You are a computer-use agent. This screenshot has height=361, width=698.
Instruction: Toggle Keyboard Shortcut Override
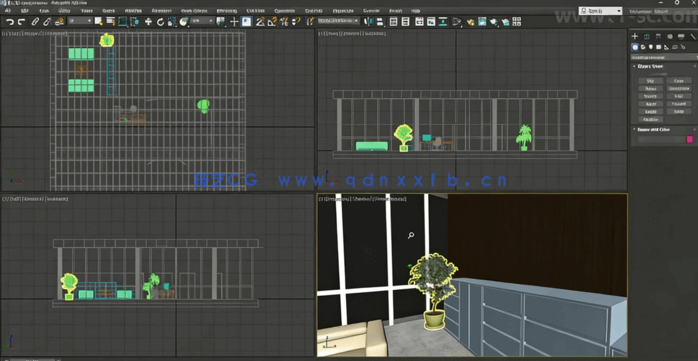click(246, 21)
